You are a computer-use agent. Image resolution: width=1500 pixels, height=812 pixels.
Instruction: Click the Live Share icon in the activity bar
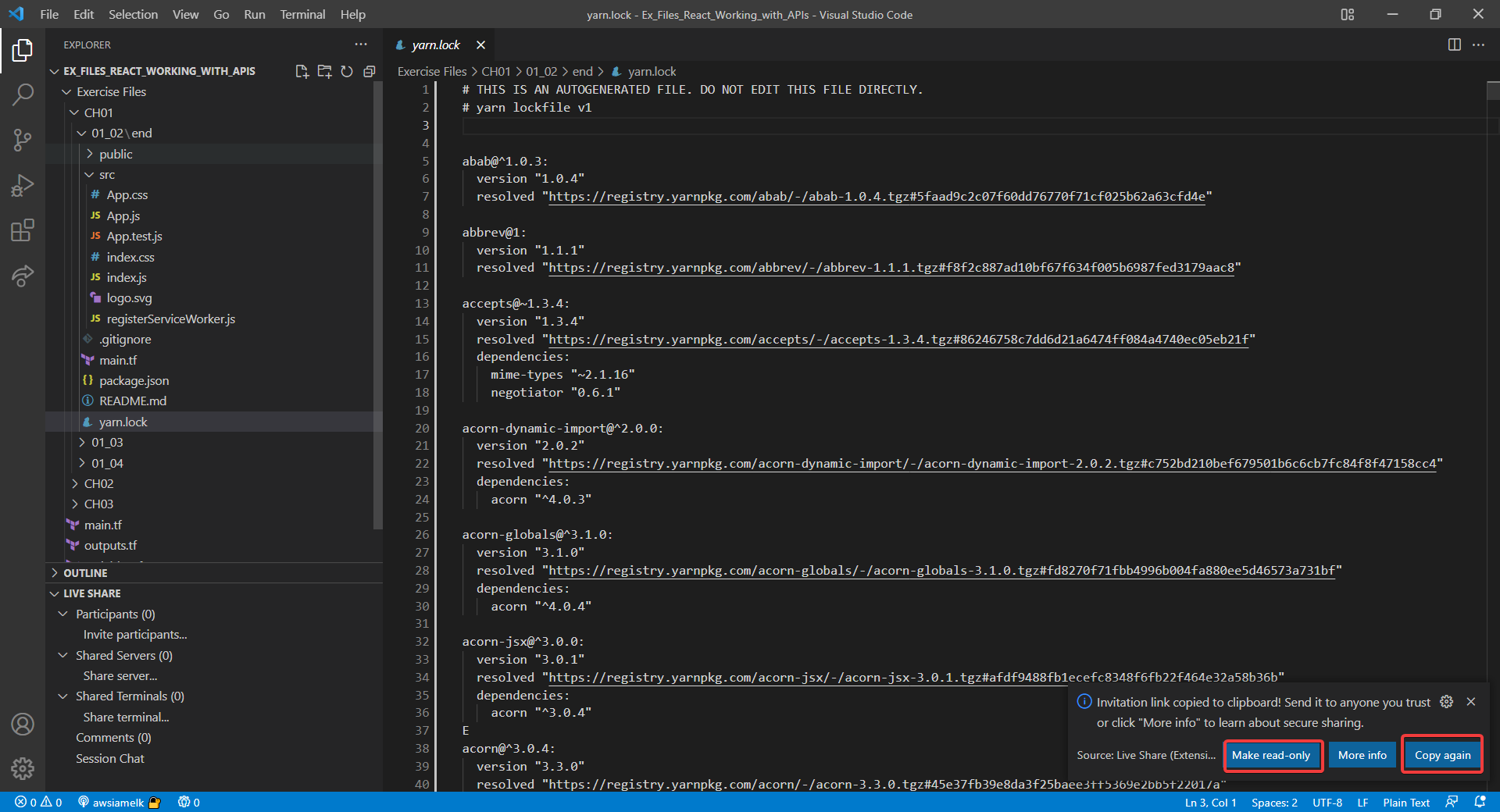[x=23, y=276]
